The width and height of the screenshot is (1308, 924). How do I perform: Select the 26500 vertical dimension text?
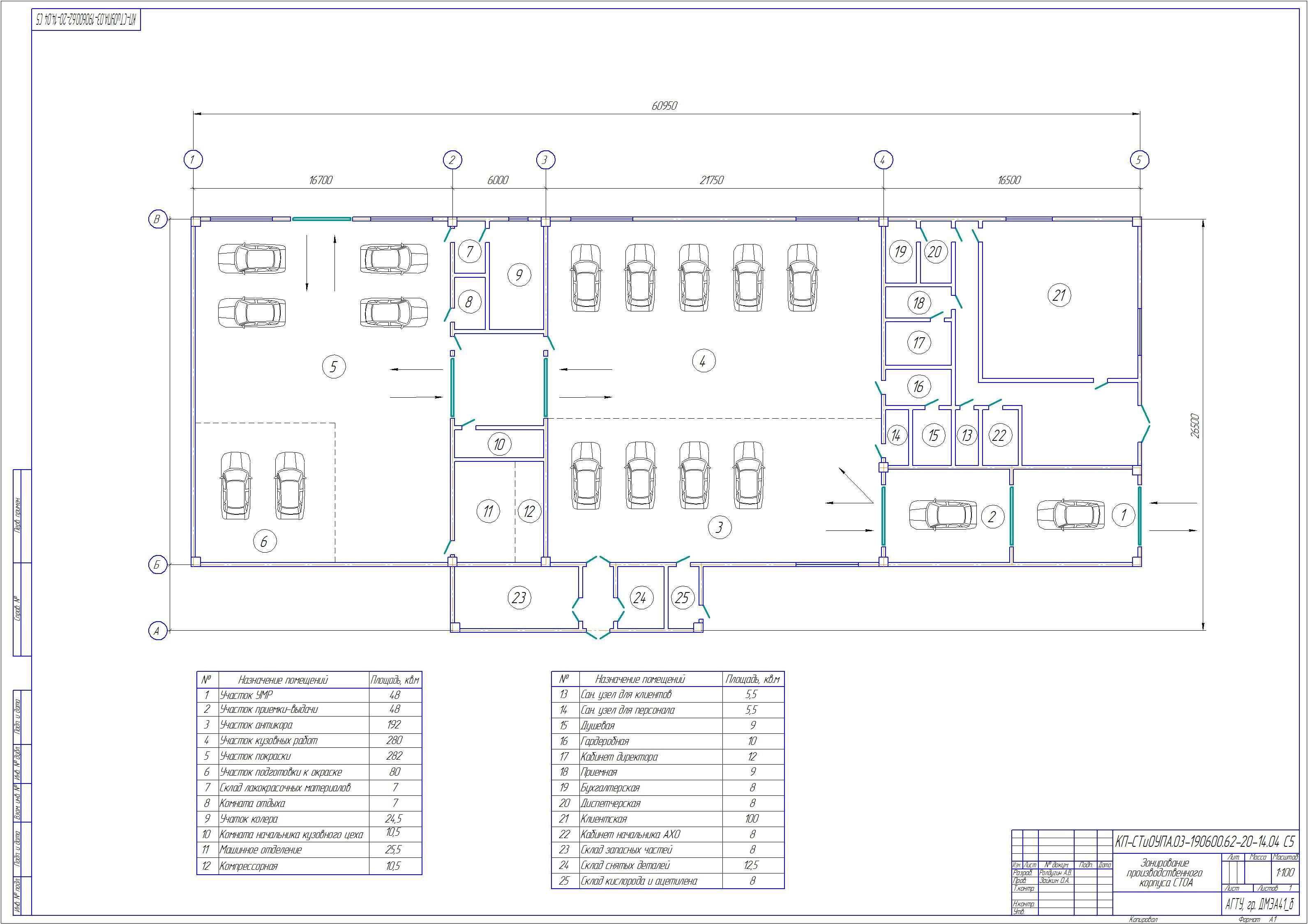tap(1195, 426)
